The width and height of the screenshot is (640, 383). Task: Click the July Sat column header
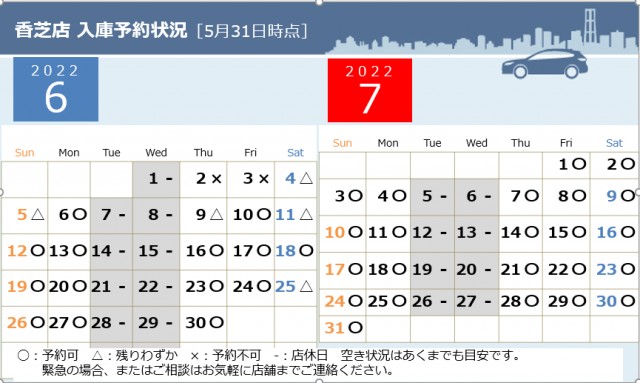614,143
